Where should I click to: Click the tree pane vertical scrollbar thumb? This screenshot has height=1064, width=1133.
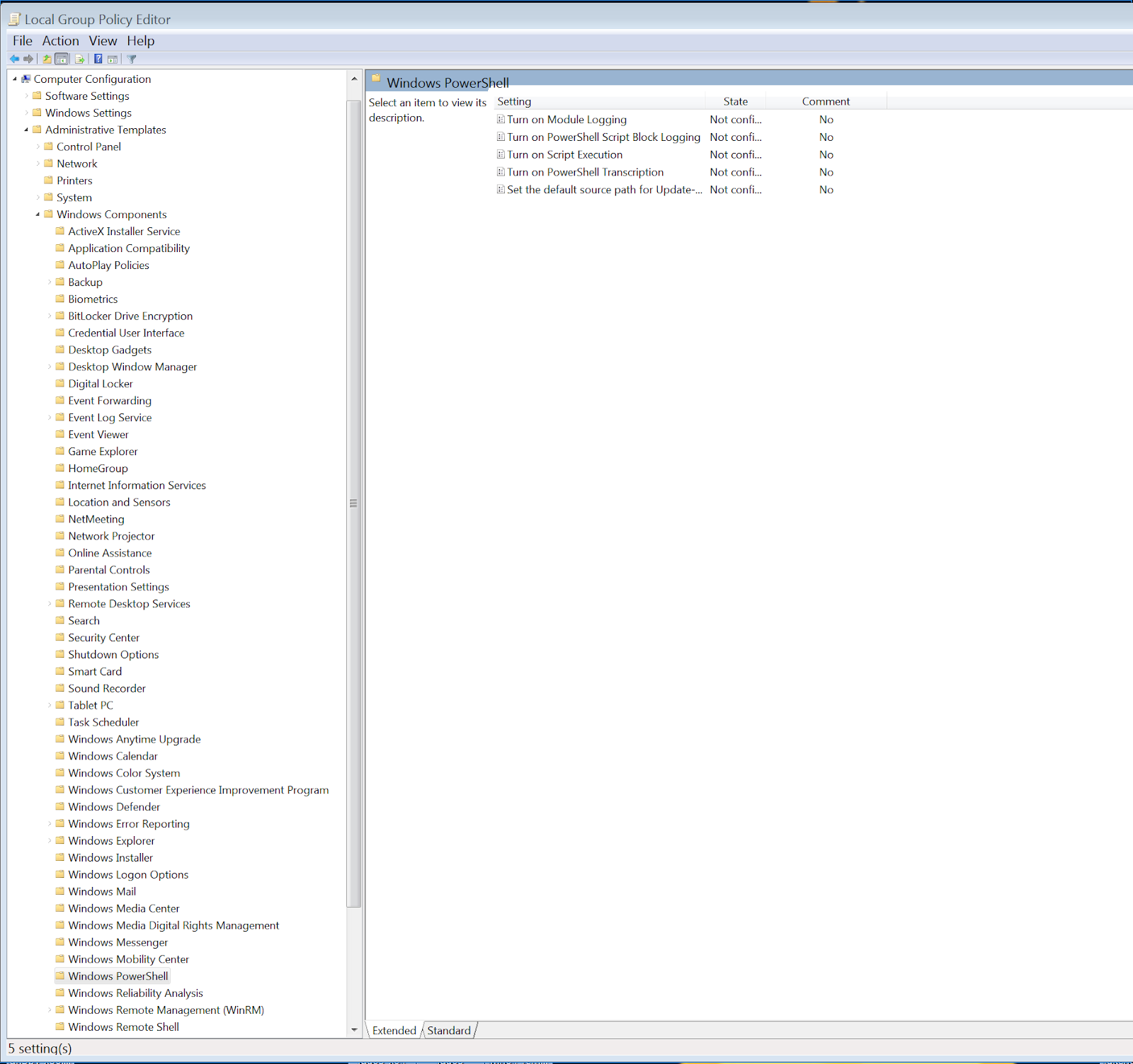point(353,503)
